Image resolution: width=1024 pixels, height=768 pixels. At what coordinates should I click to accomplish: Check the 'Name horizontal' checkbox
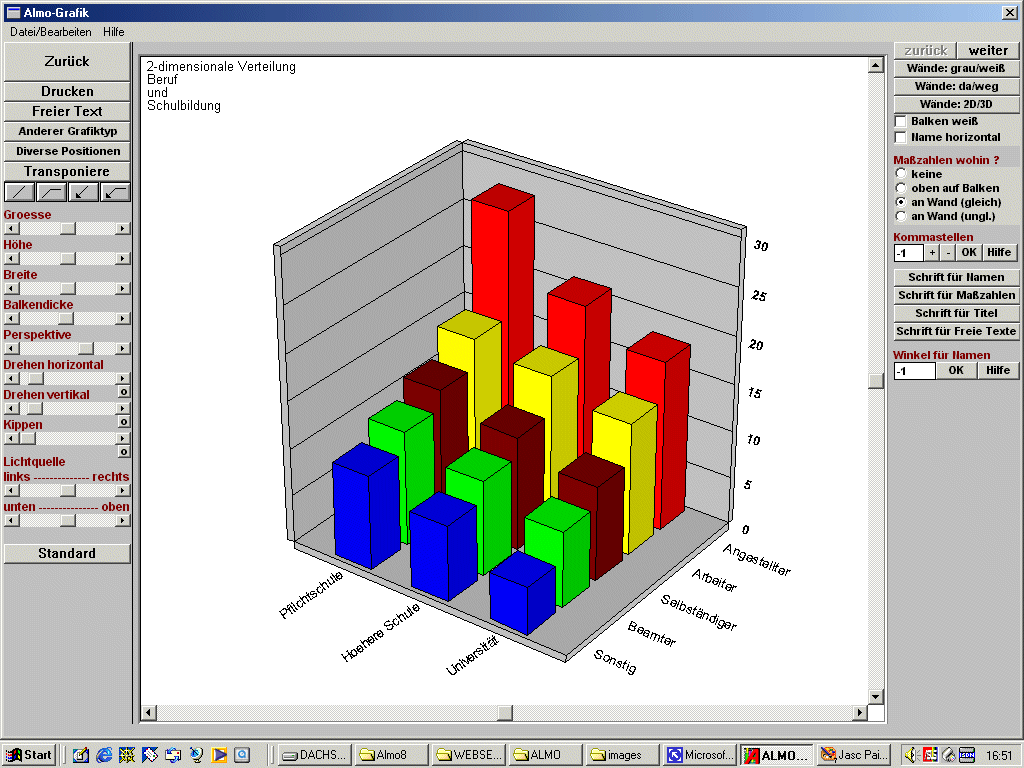coord(900,137)
